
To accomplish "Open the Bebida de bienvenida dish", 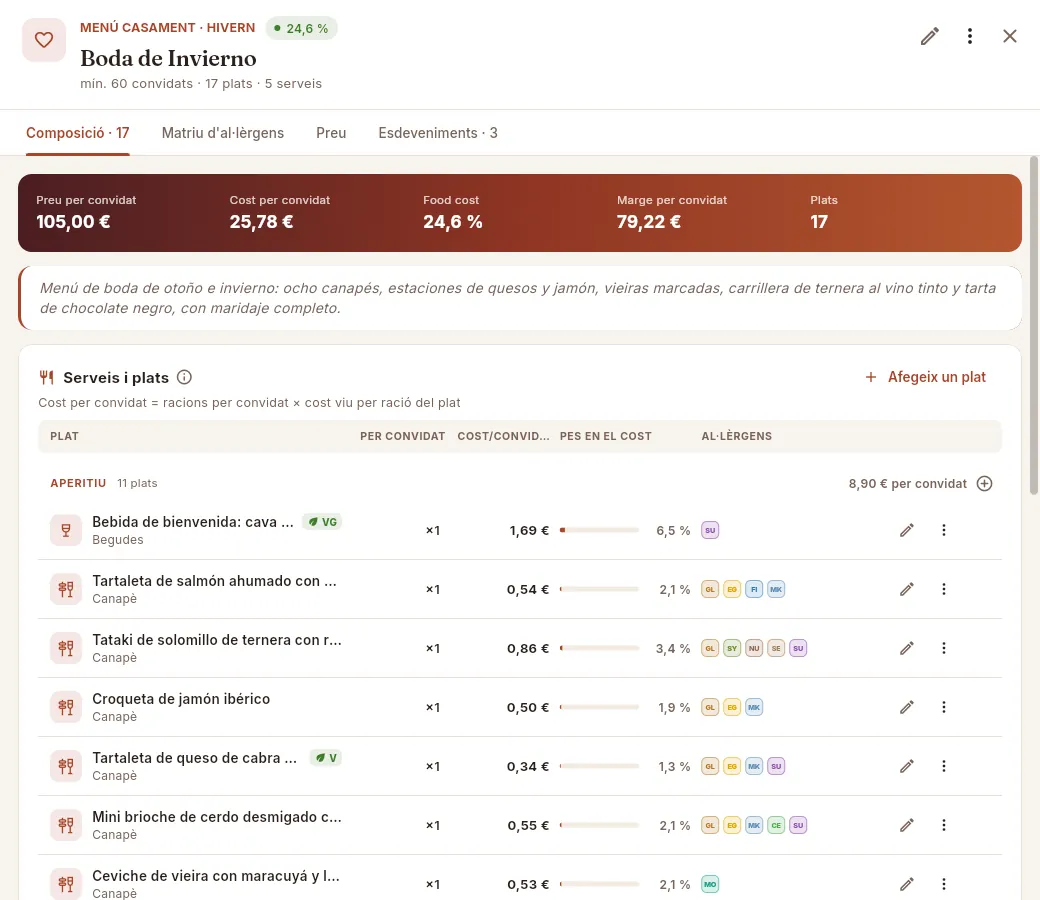I will (x=193, y=522).
